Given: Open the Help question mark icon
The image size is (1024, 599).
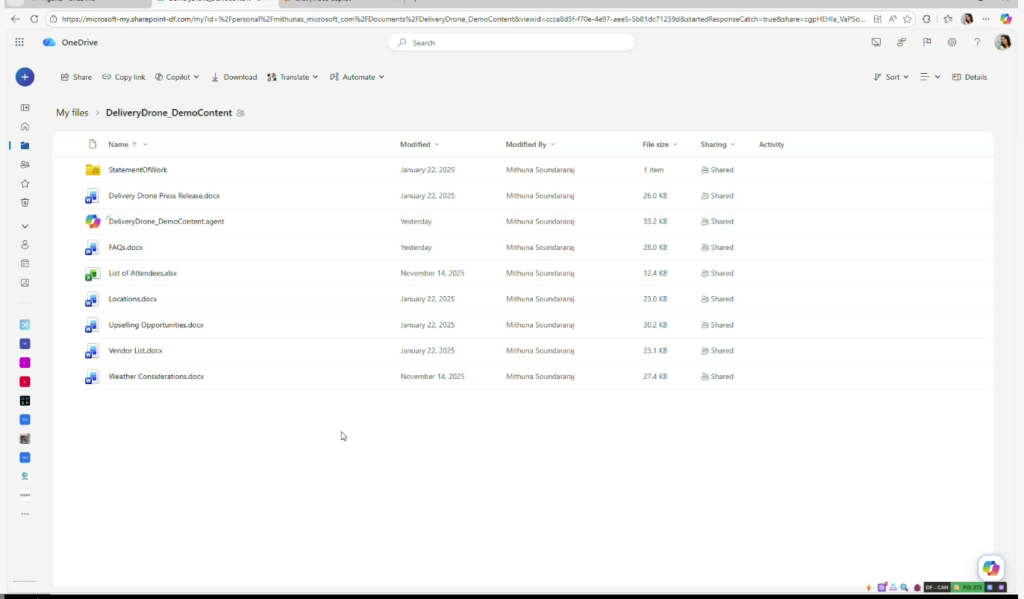Looking at the screenshot, I should [x=977, y=42].
